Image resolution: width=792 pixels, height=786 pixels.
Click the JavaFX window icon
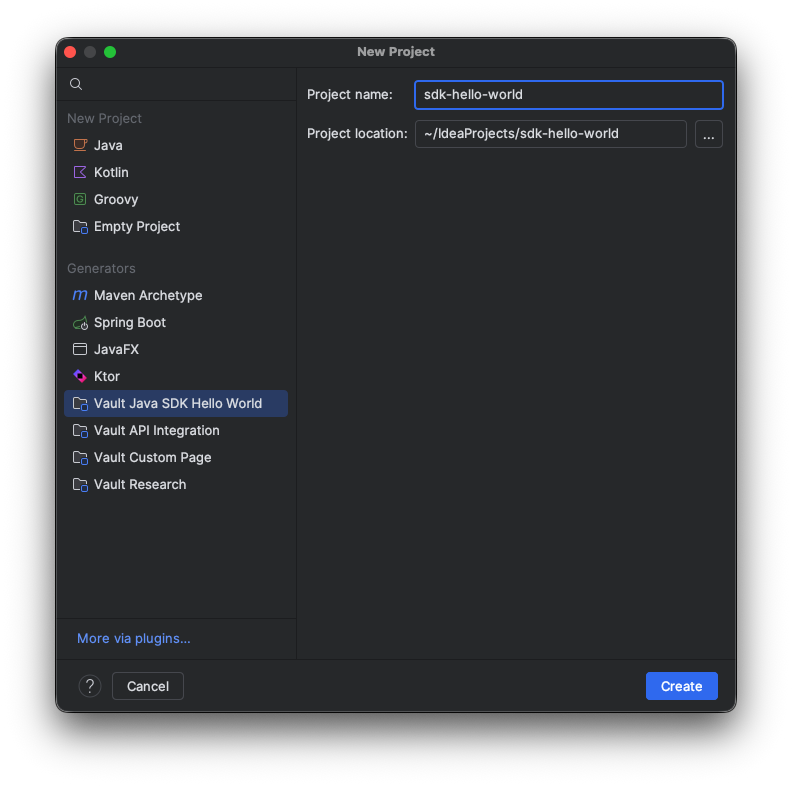(x=80, y=349)
